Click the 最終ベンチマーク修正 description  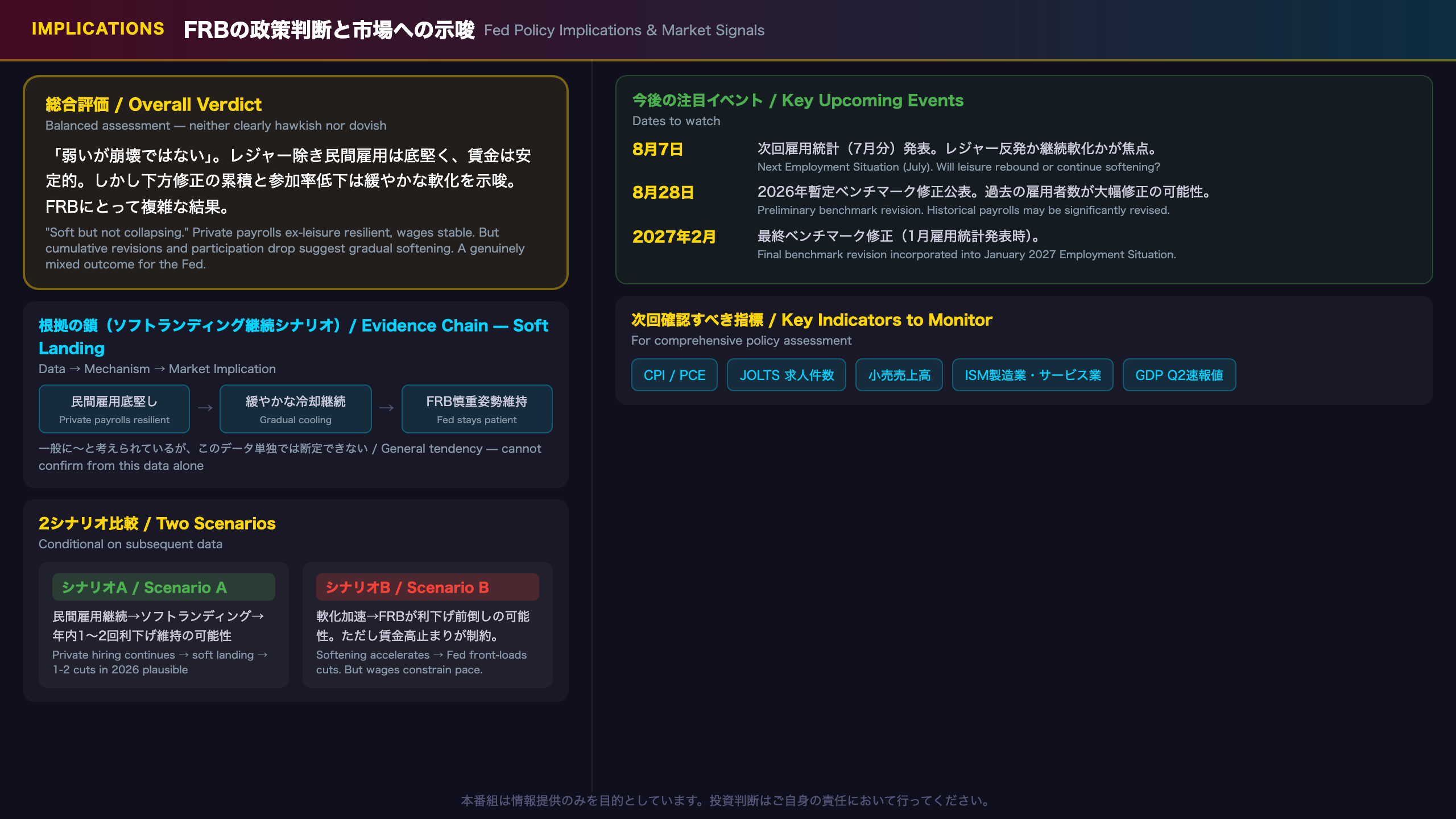900,236
